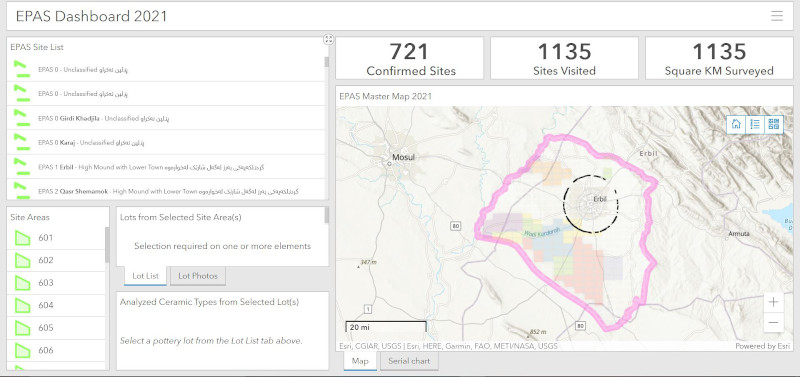Expand the EPAS Site List panel fullscreen
The width and height of the screenshot is (800, 377).
(329, 39)
